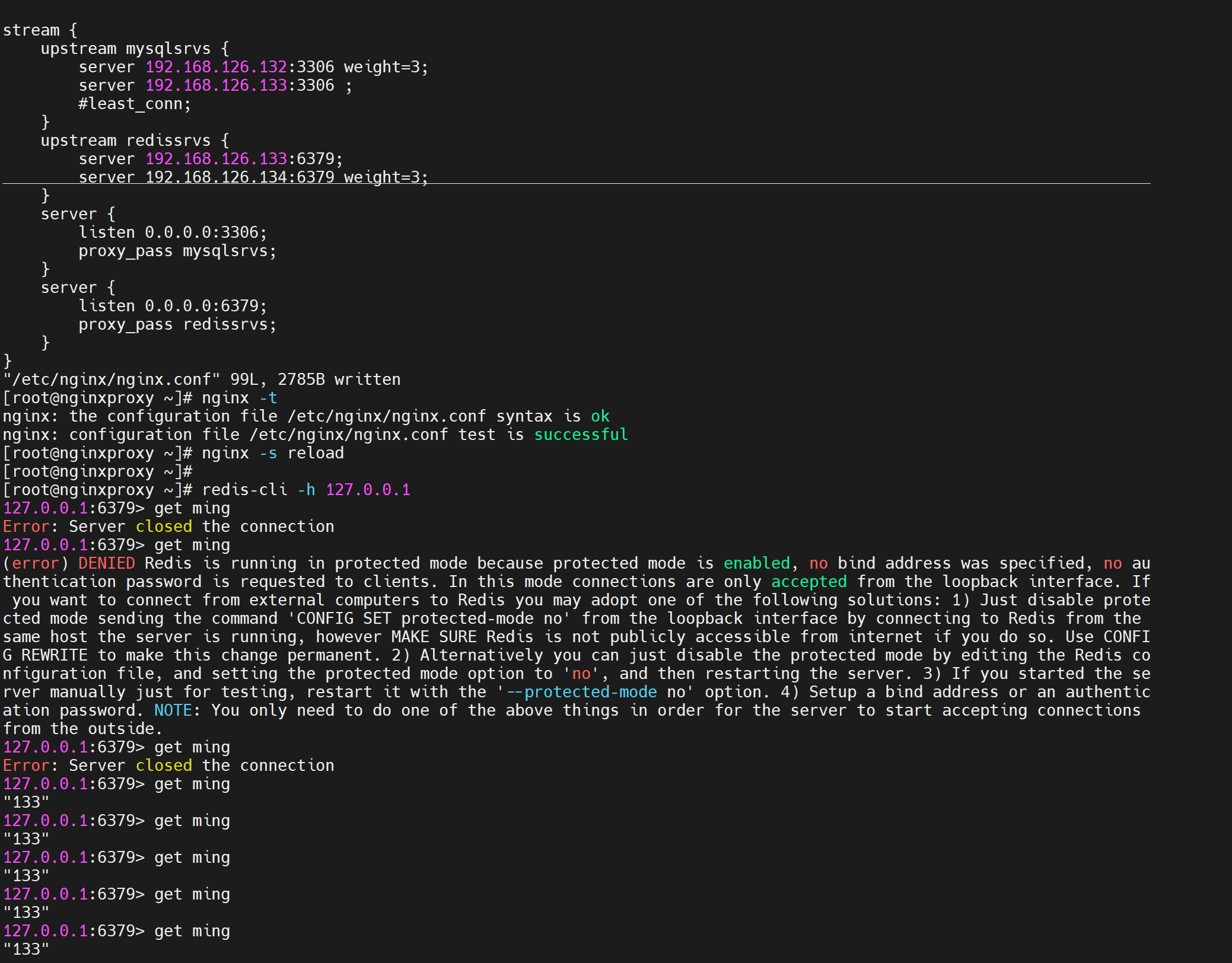Click 'server 192.168.126.134:6379 weight=3;' struck line
1232x963 pixels.
point(253,177)
